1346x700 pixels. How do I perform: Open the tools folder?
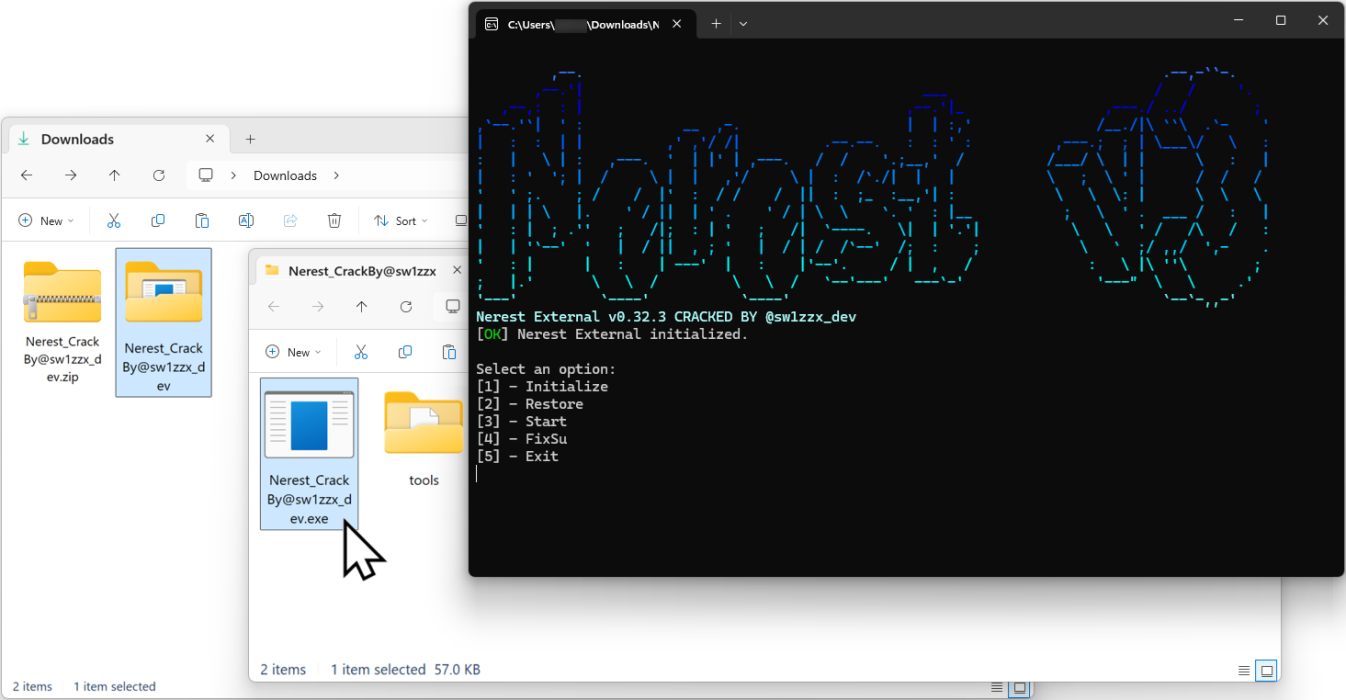423,424
